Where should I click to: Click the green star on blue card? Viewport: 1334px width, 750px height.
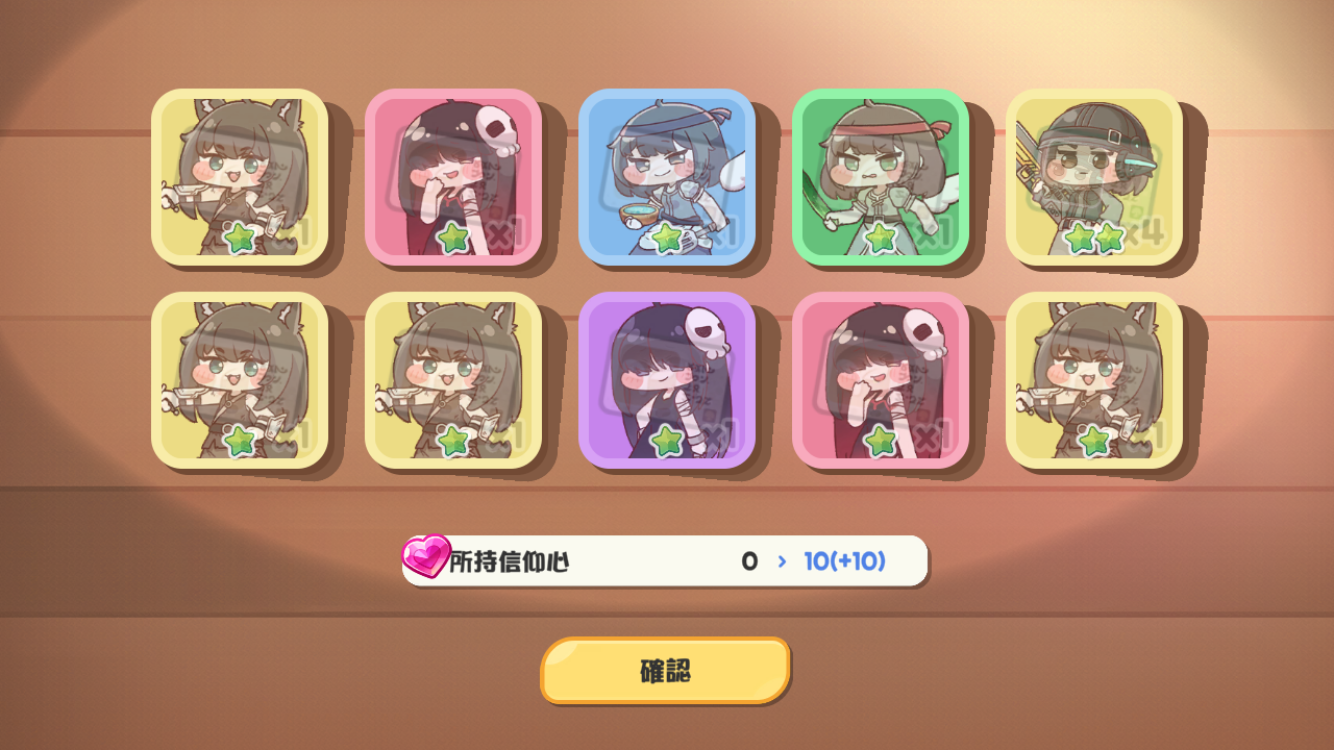pos(667,238)
